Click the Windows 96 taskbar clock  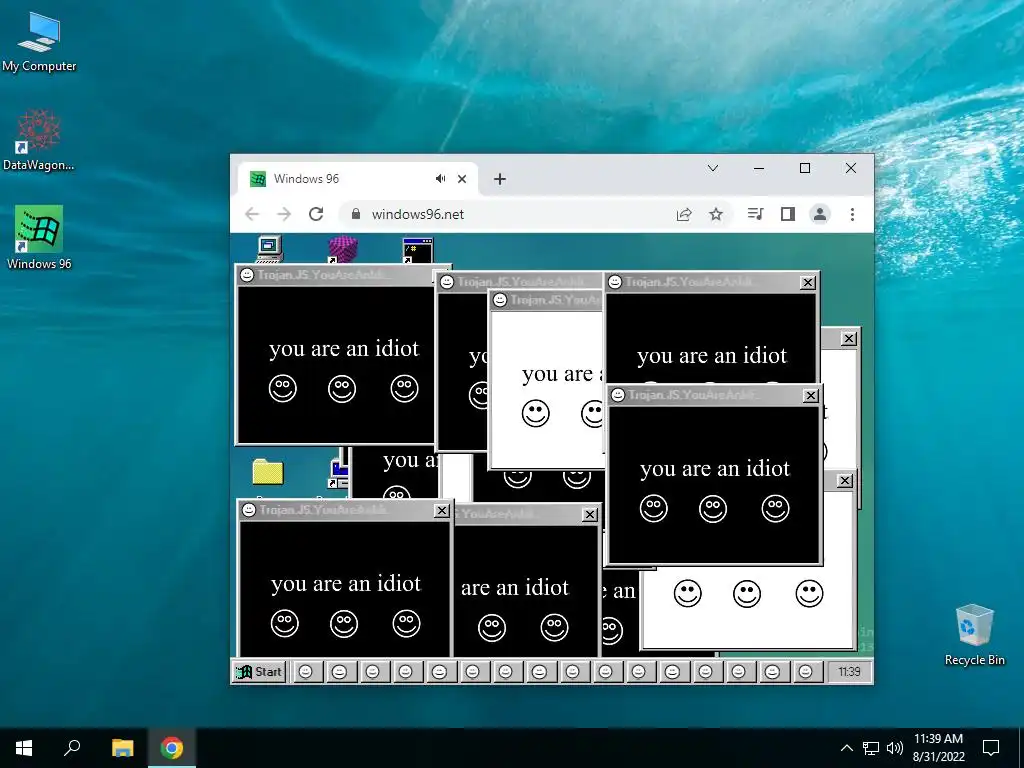[x=849, y=671]
